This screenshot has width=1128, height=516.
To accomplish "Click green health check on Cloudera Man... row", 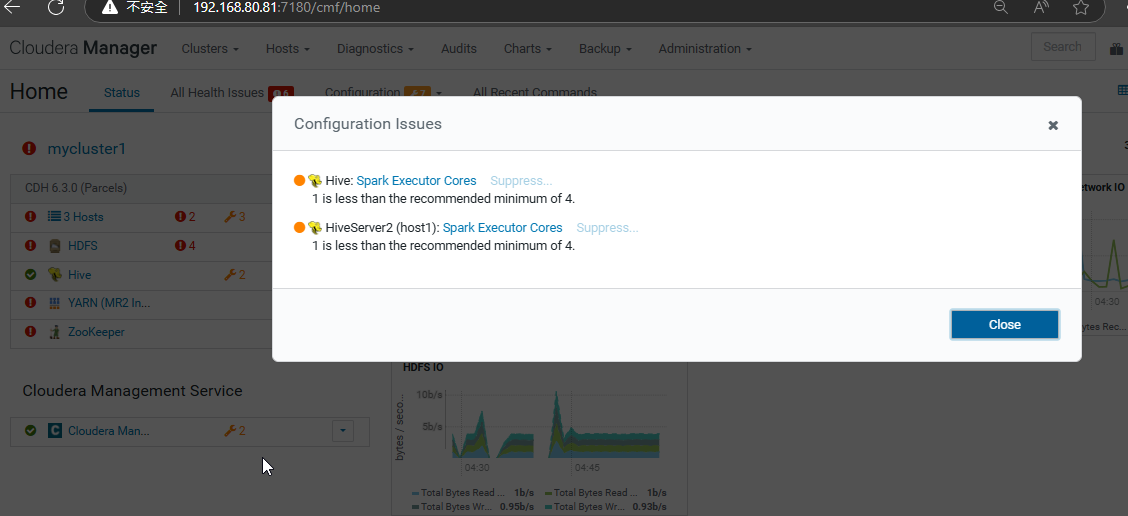I will 30,430.
